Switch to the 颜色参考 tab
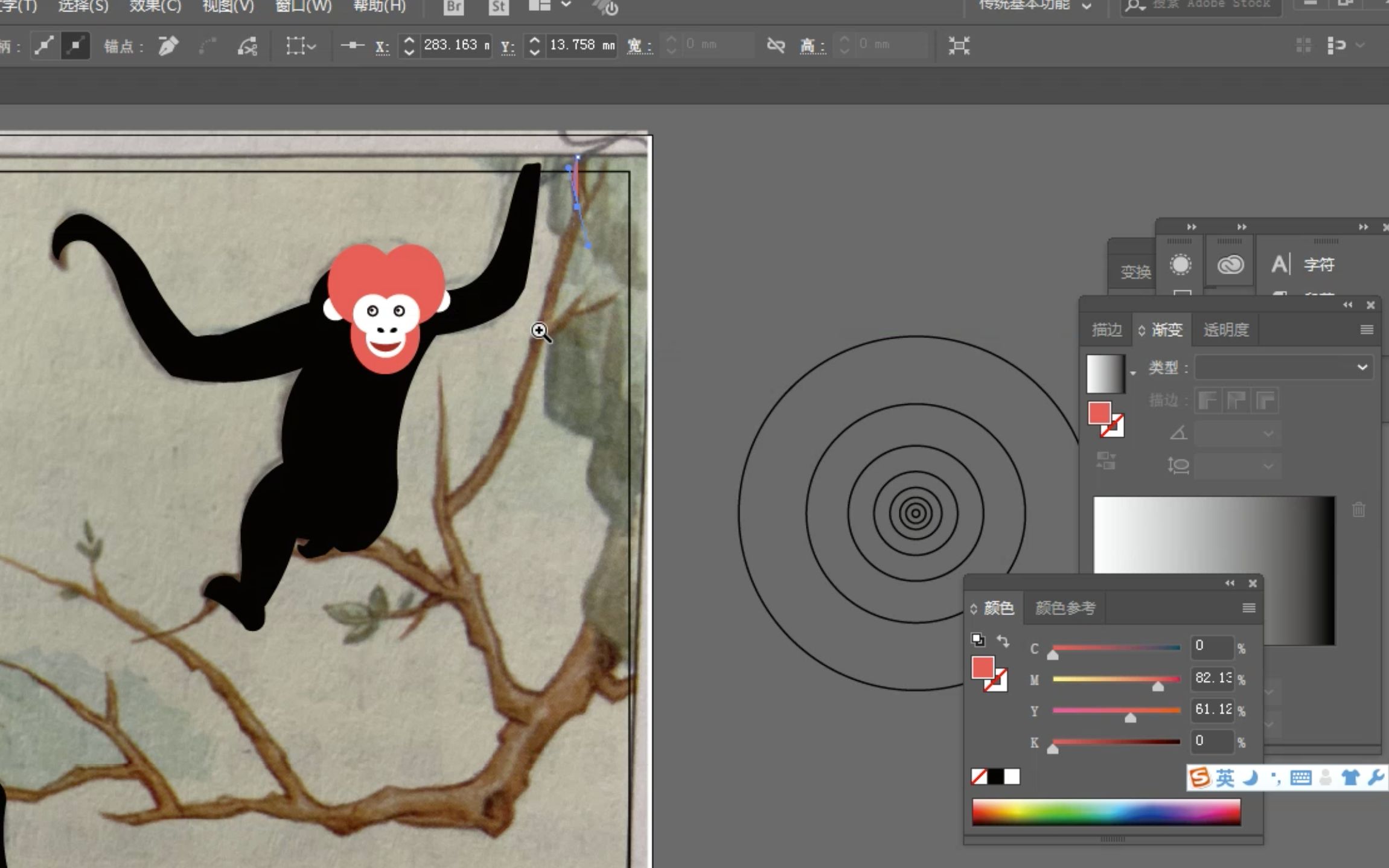The height and width of the screenshot is (868, 1389). pyautogui.click(x=1065, y=608)
